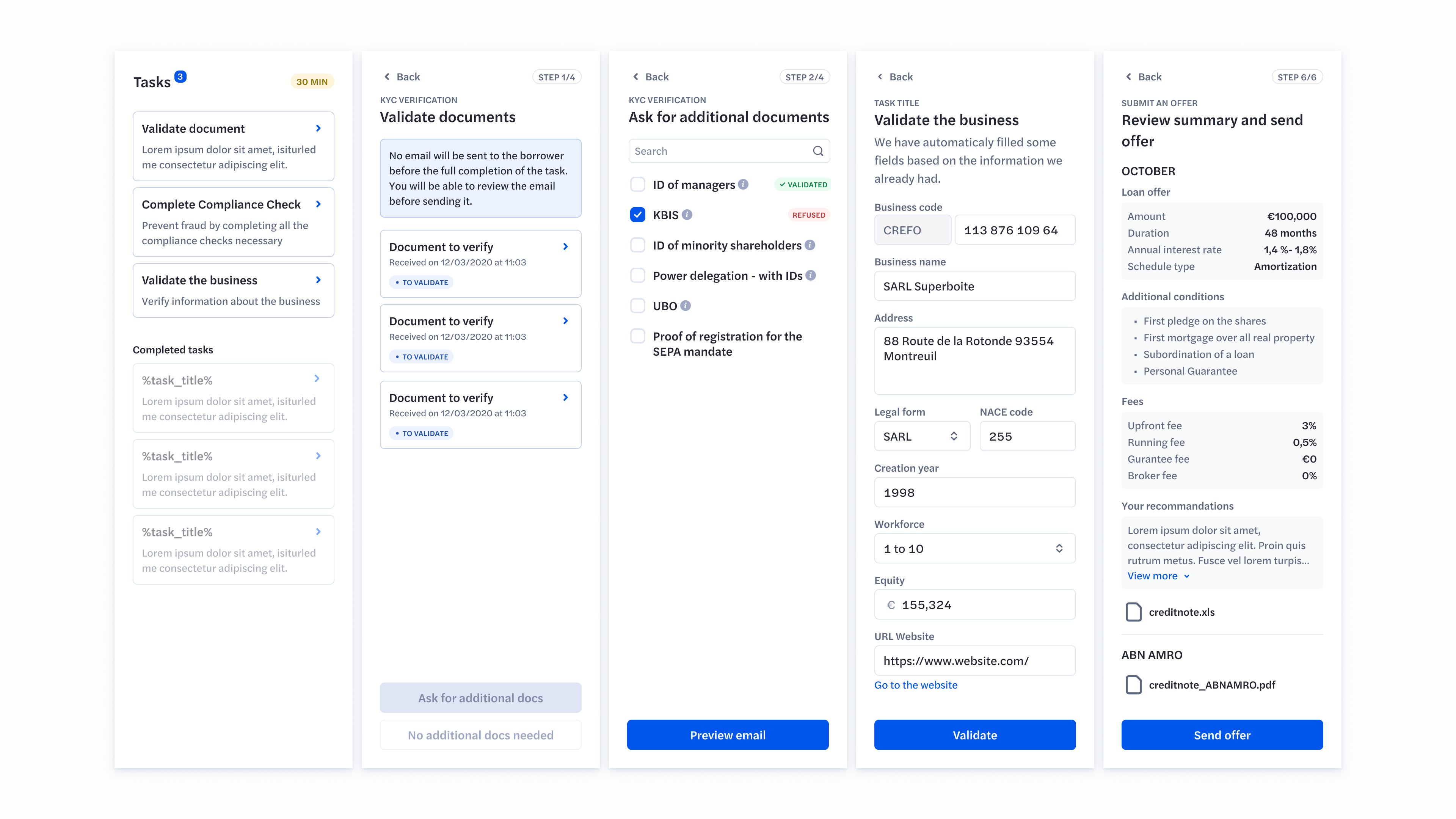Open the info tooltip next to KBIS
Image resolution: width=1456 pixels, height=819 pixels.
[687, 215]
